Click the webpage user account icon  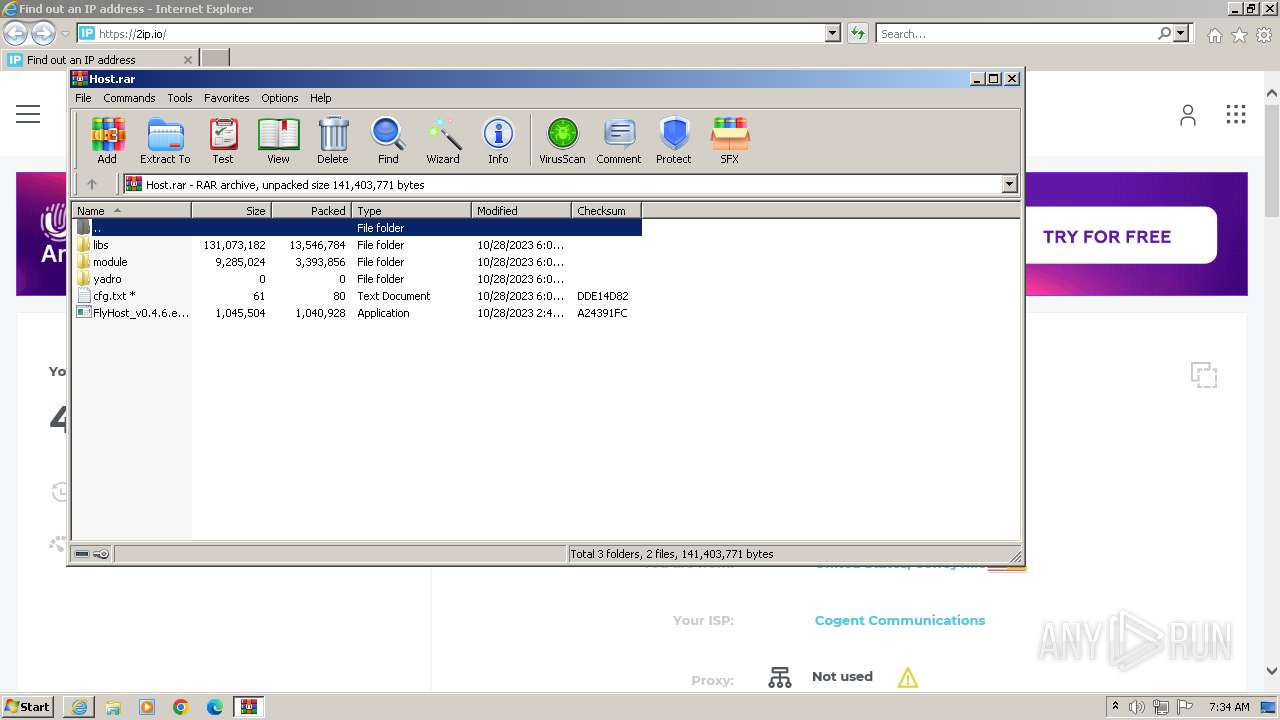[1187, 115]
